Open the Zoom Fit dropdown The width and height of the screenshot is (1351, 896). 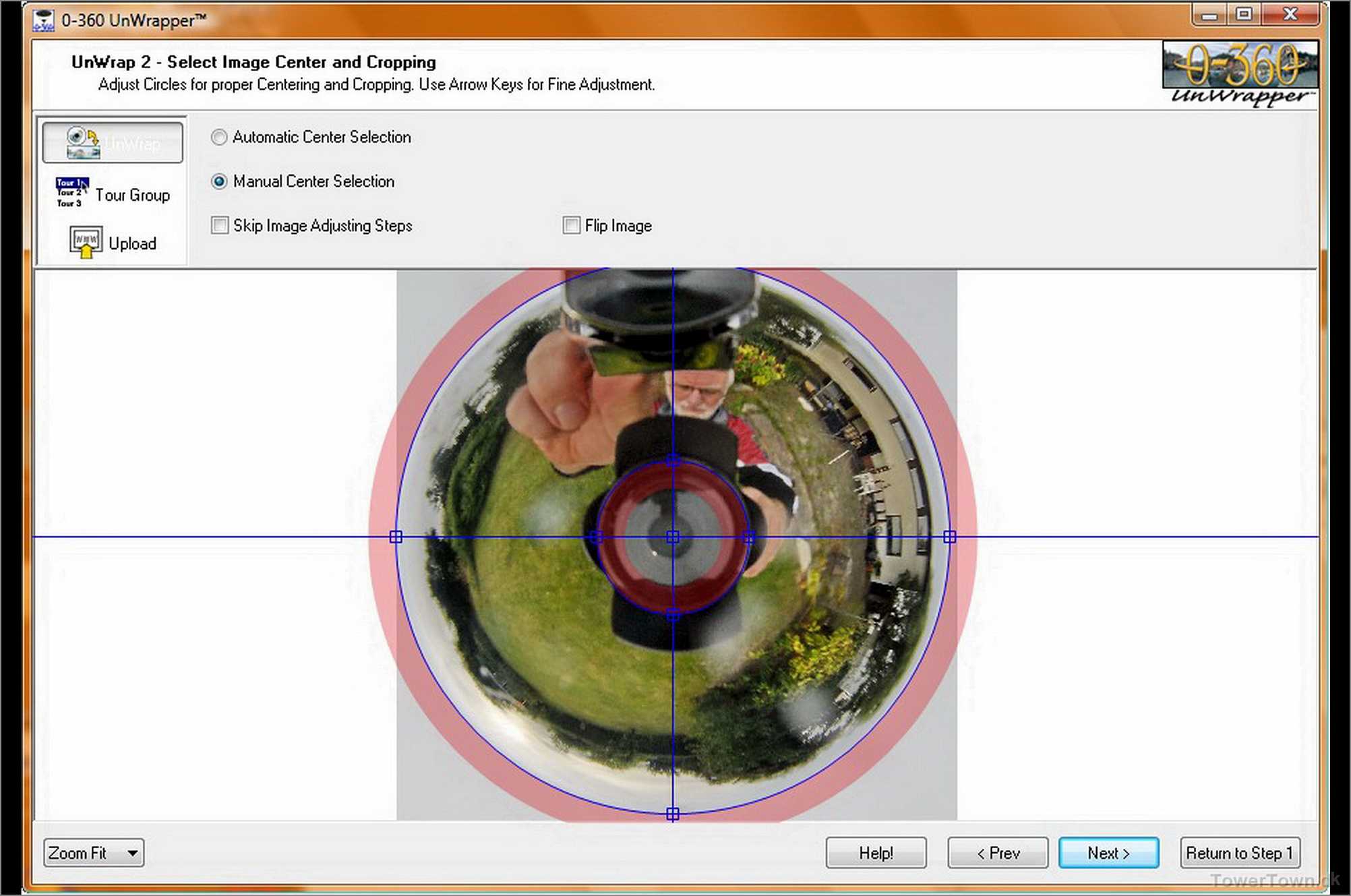click(x=94, y=853)
